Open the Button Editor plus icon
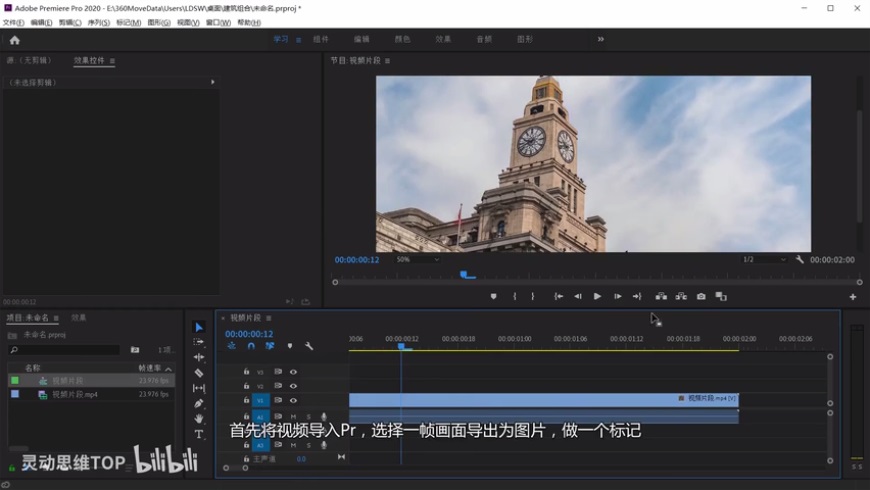The height and width of the screenshot is (490, 870). point(853,297)
